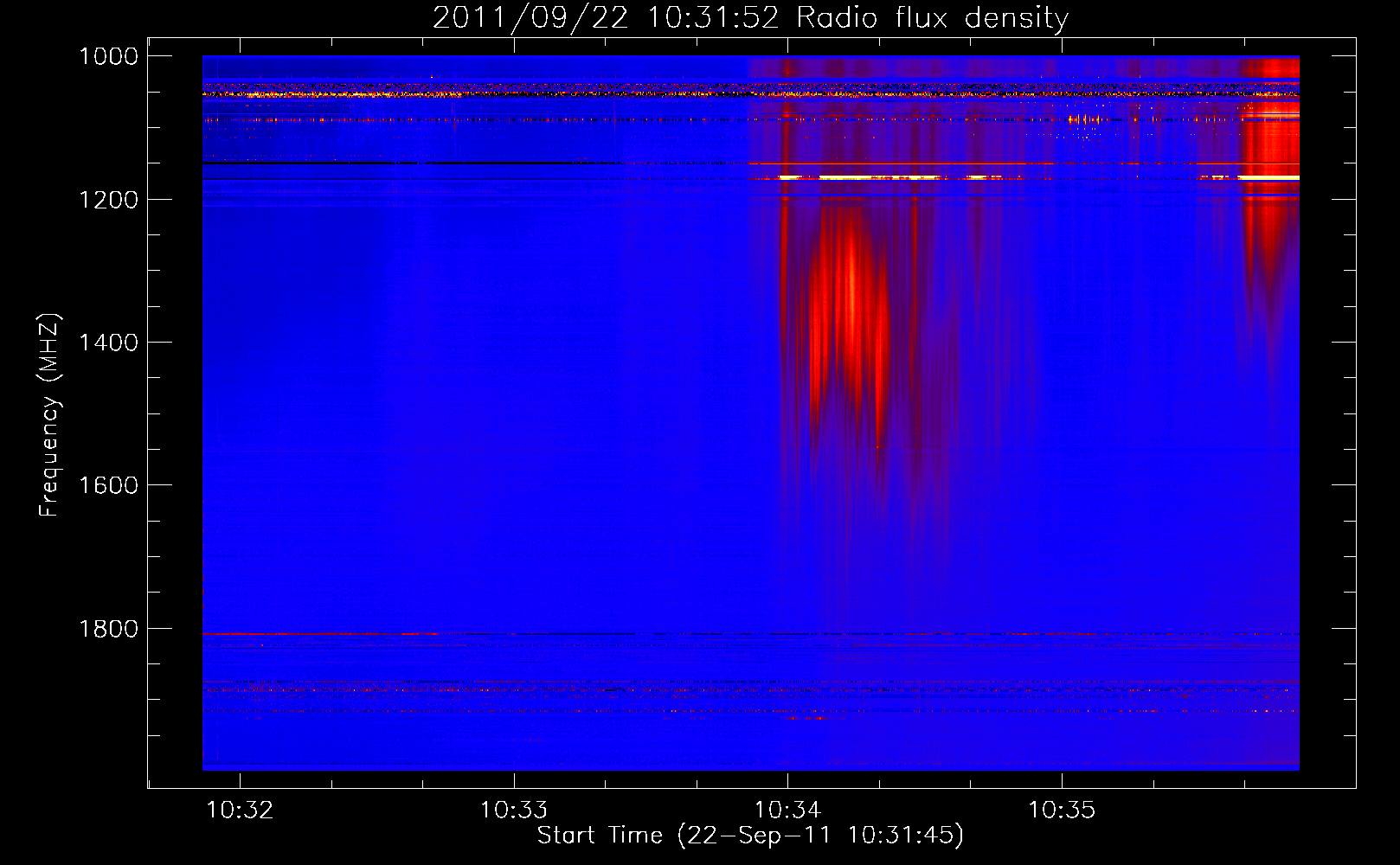Click the "Start Time (22-Sep-11 10:31:45)" axis label
The width and height of the screenshot is (1400, 865).
pyautogui.click(x=750, y=836)
